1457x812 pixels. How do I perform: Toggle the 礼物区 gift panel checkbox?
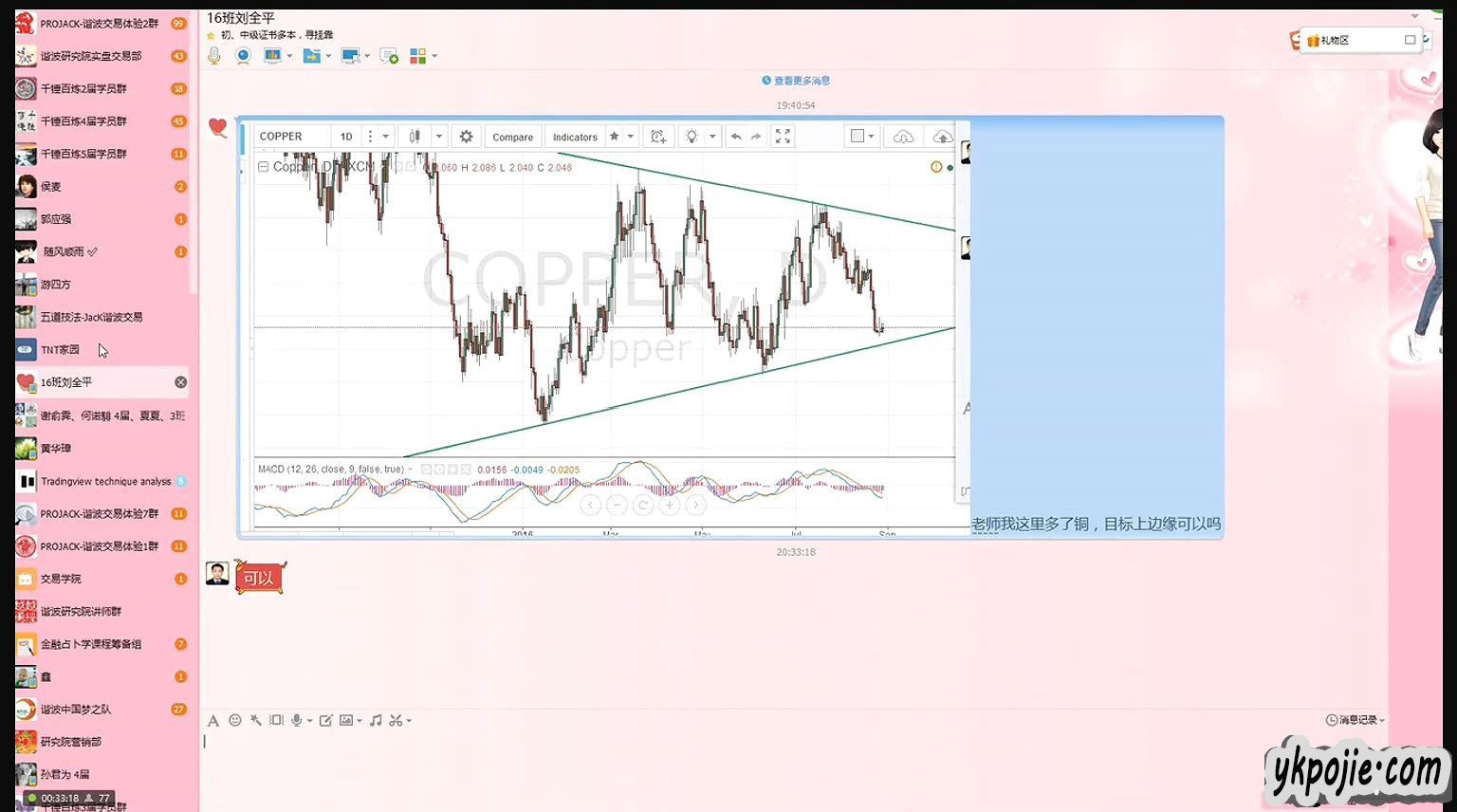point(1410,40)
